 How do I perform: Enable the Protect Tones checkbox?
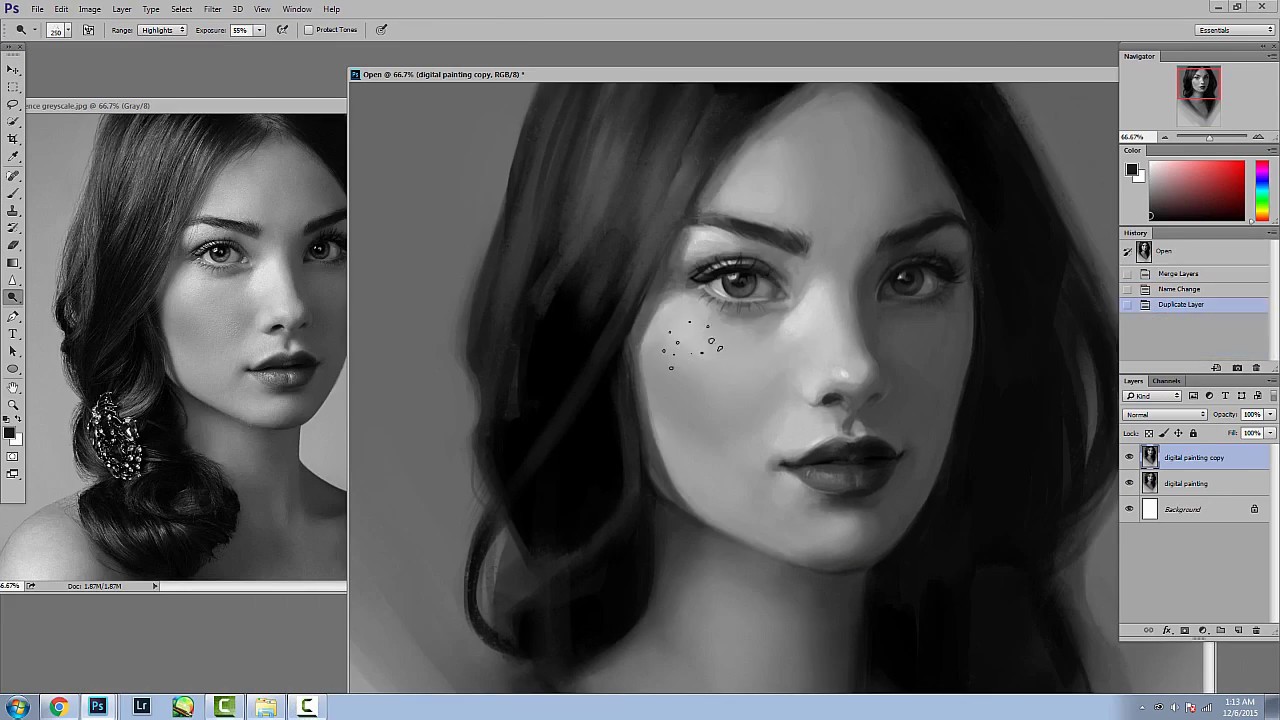point(309,30)
